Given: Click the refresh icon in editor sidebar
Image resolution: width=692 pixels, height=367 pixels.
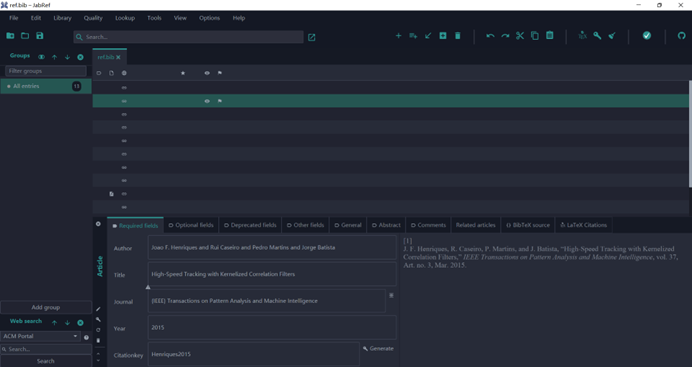Looking at the screenshot, I should coord(98,330).
